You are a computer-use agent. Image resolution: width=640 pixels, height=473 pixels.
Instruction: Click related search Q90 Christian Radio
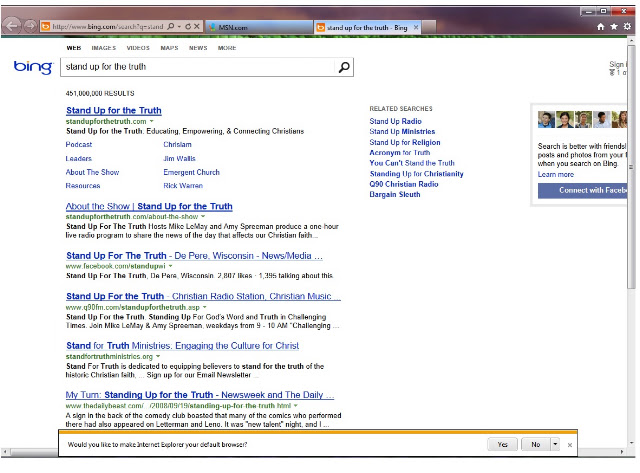404,184
